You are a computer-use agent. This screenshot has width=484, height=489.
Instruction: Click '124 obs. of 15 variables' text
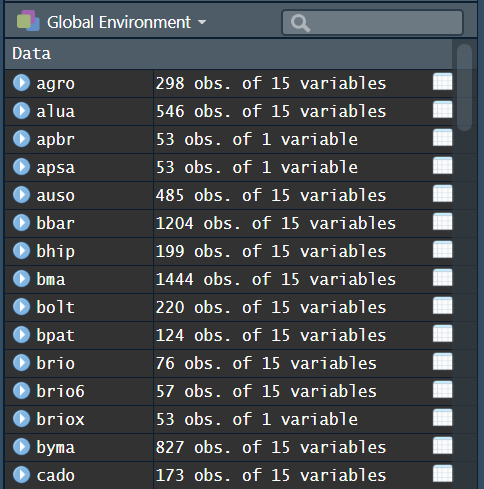271,335
